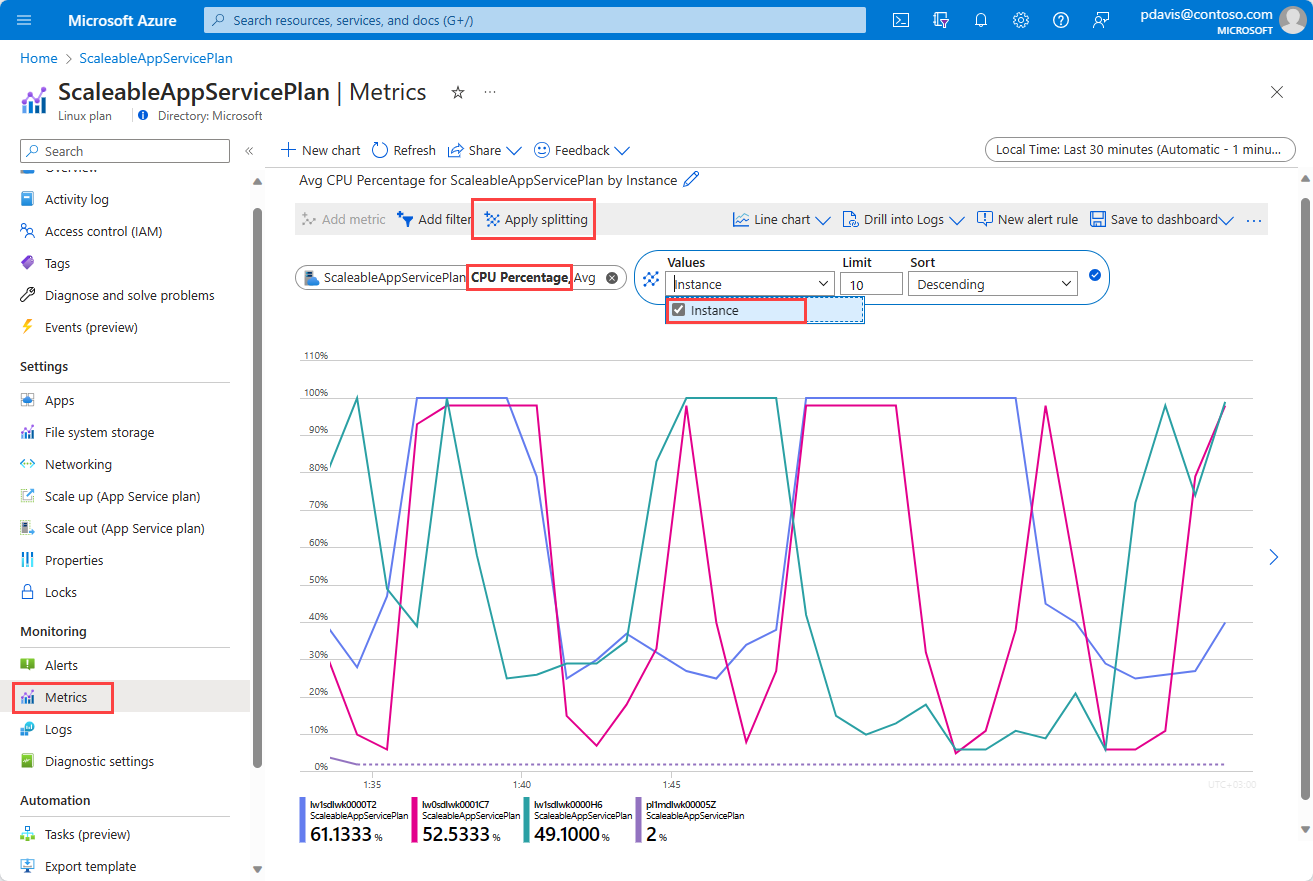The height and width of the screenshot is (881, 1313).
Task: Click the help question mark icon
Action: click(1061, 20)
